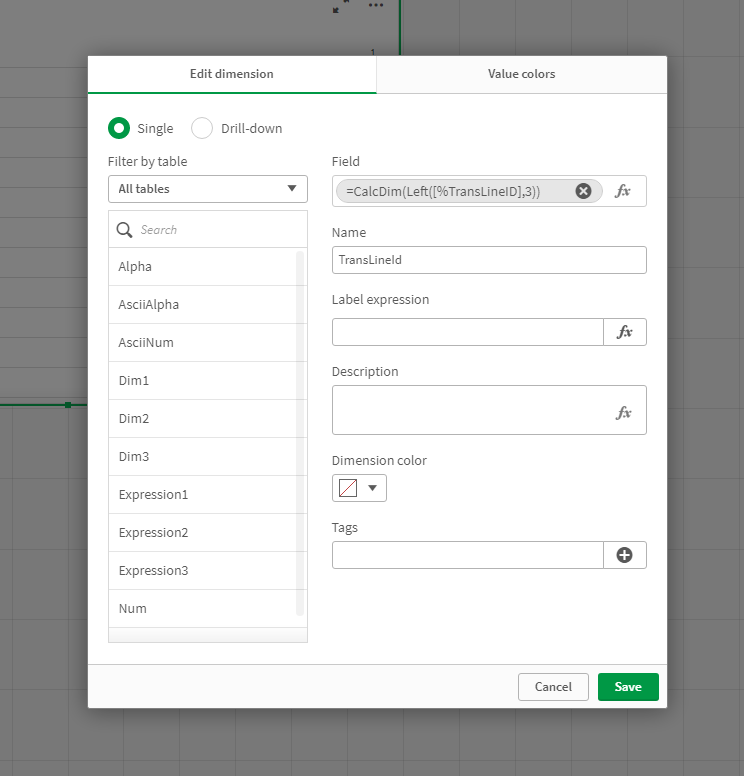This screenshot has width=744, height=776.
Task: Open the All tables filter dropdown
Action: point(207,189)
